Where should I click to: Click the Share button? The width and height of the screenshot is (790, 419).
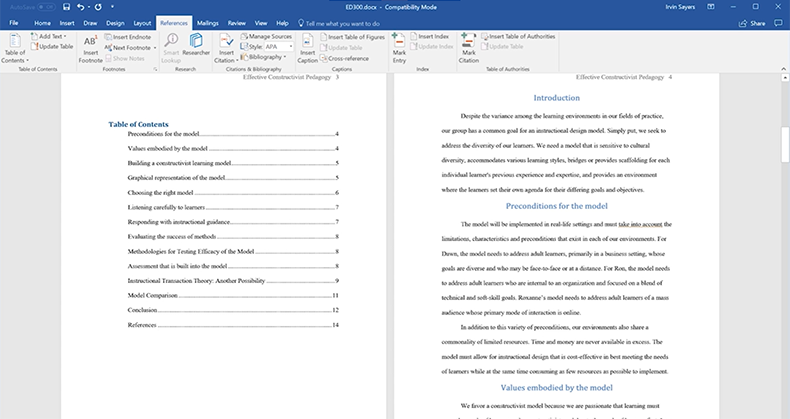coord(752,21)
